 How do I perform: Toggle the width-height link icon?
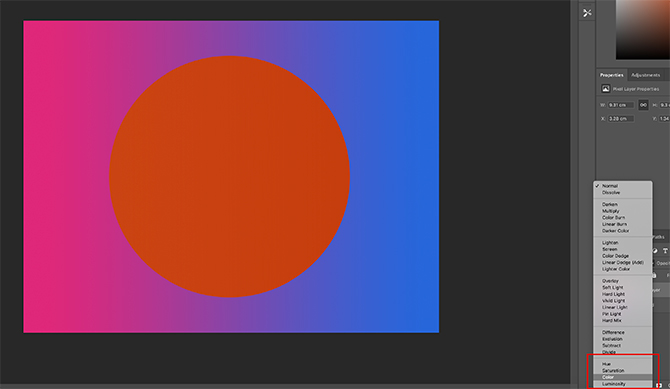click(643, 105)
